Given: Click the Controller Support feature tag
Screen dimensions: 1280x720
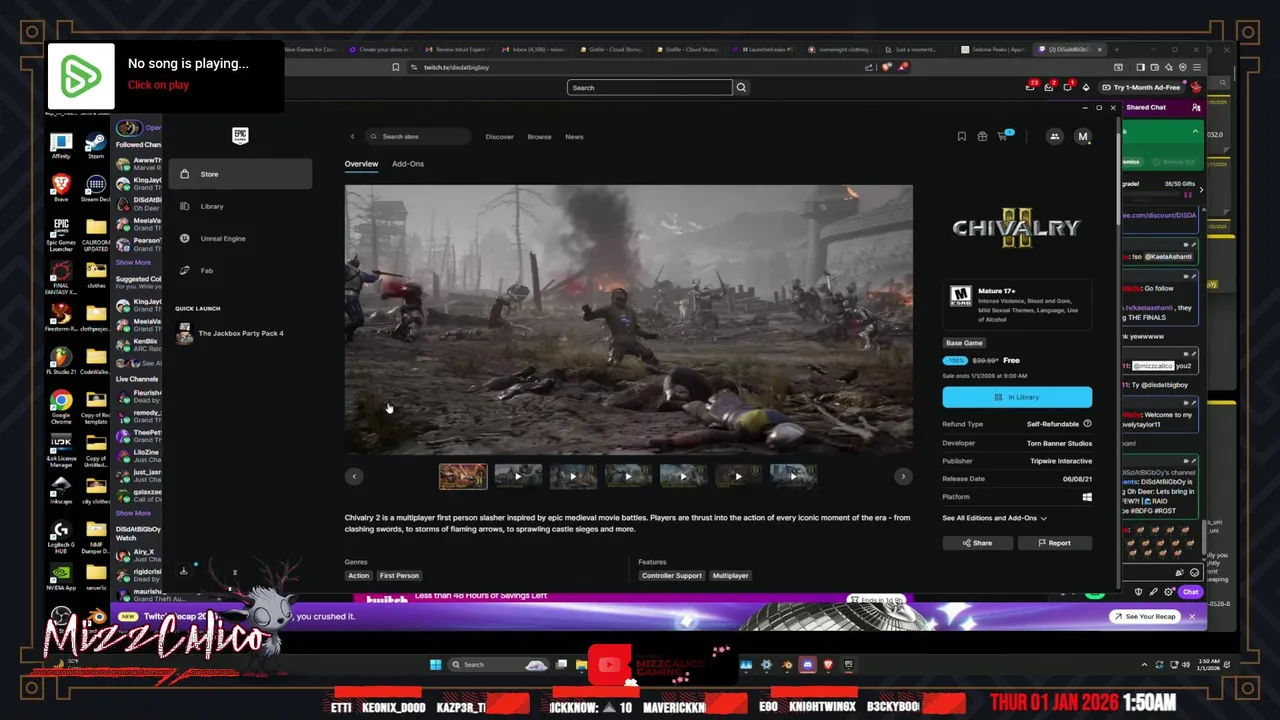Looking at the screenshot, I should click(671, 576).
